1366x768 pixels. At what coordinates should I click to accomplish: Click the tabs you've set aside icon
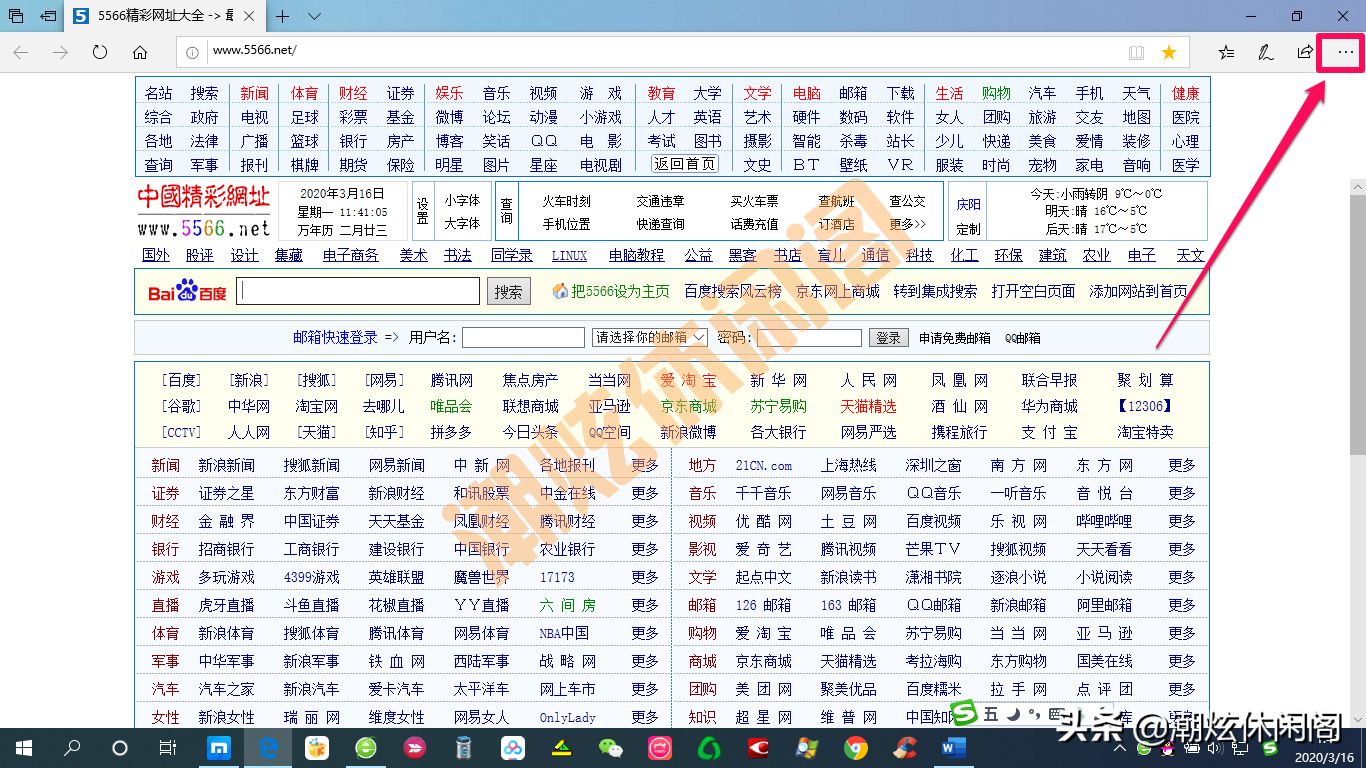[15, 16]
